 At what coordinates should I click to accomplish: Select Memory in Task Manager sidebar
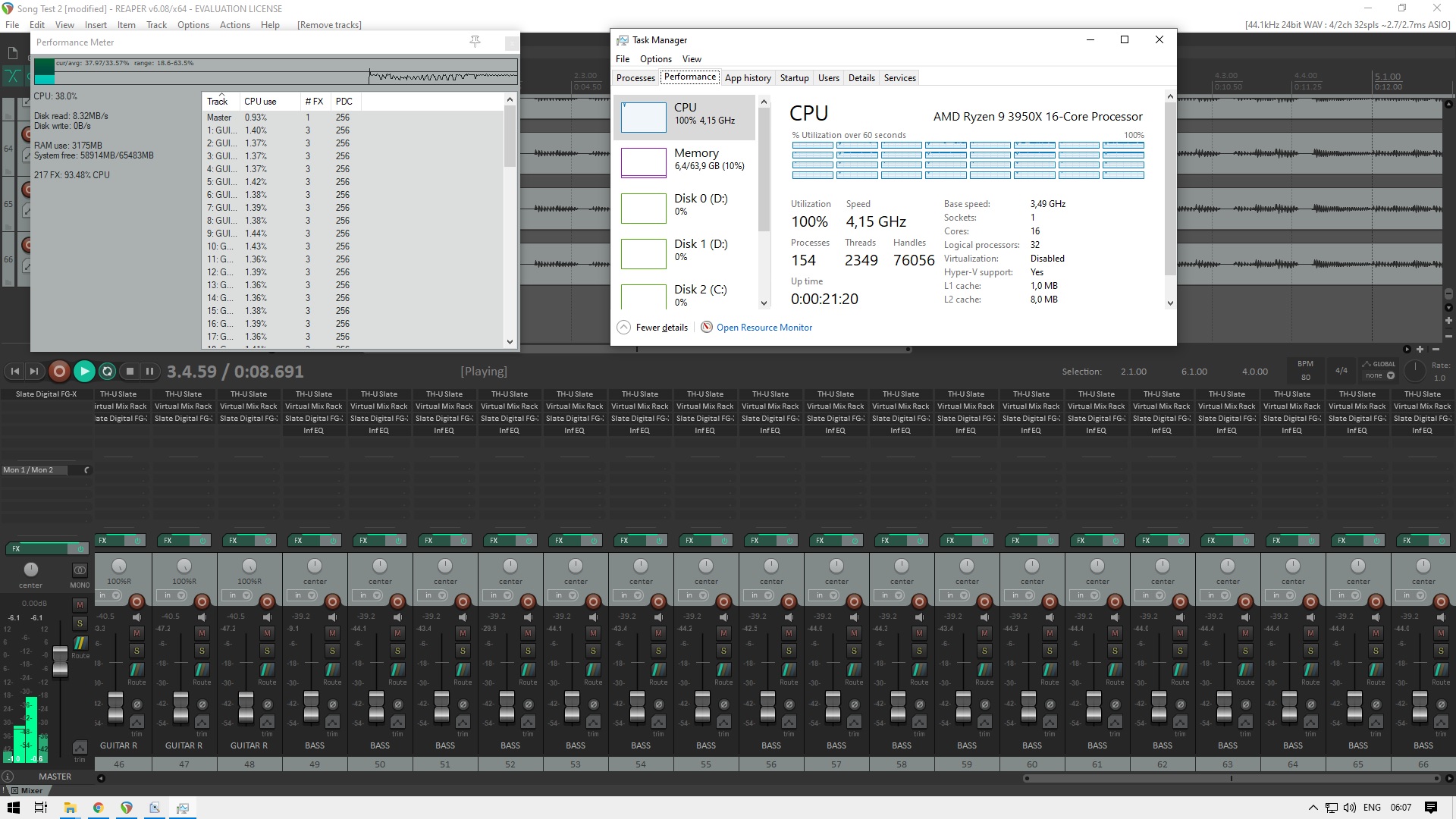(x=684, y=162)
